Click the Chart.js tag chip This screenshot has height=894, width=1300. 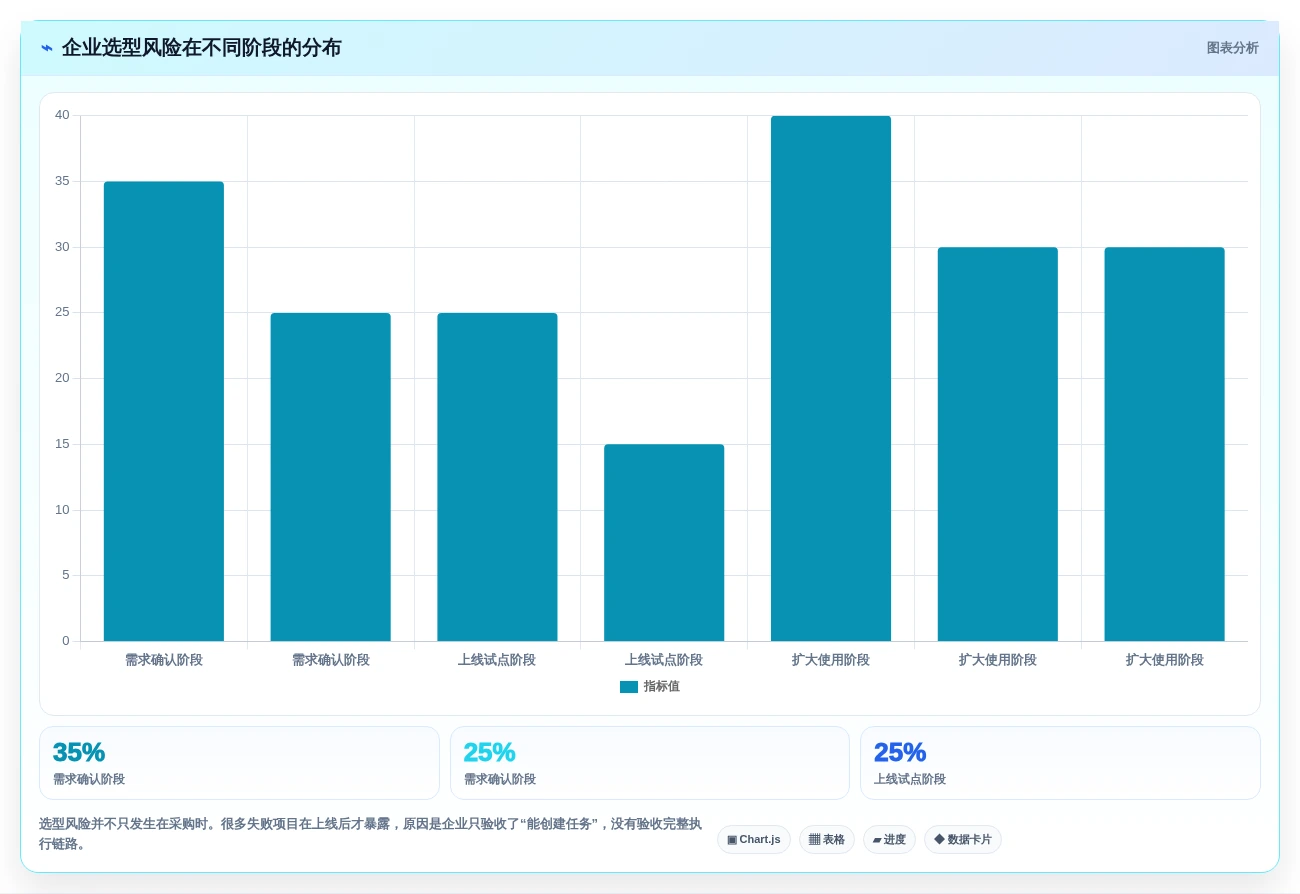click(754, 840)
